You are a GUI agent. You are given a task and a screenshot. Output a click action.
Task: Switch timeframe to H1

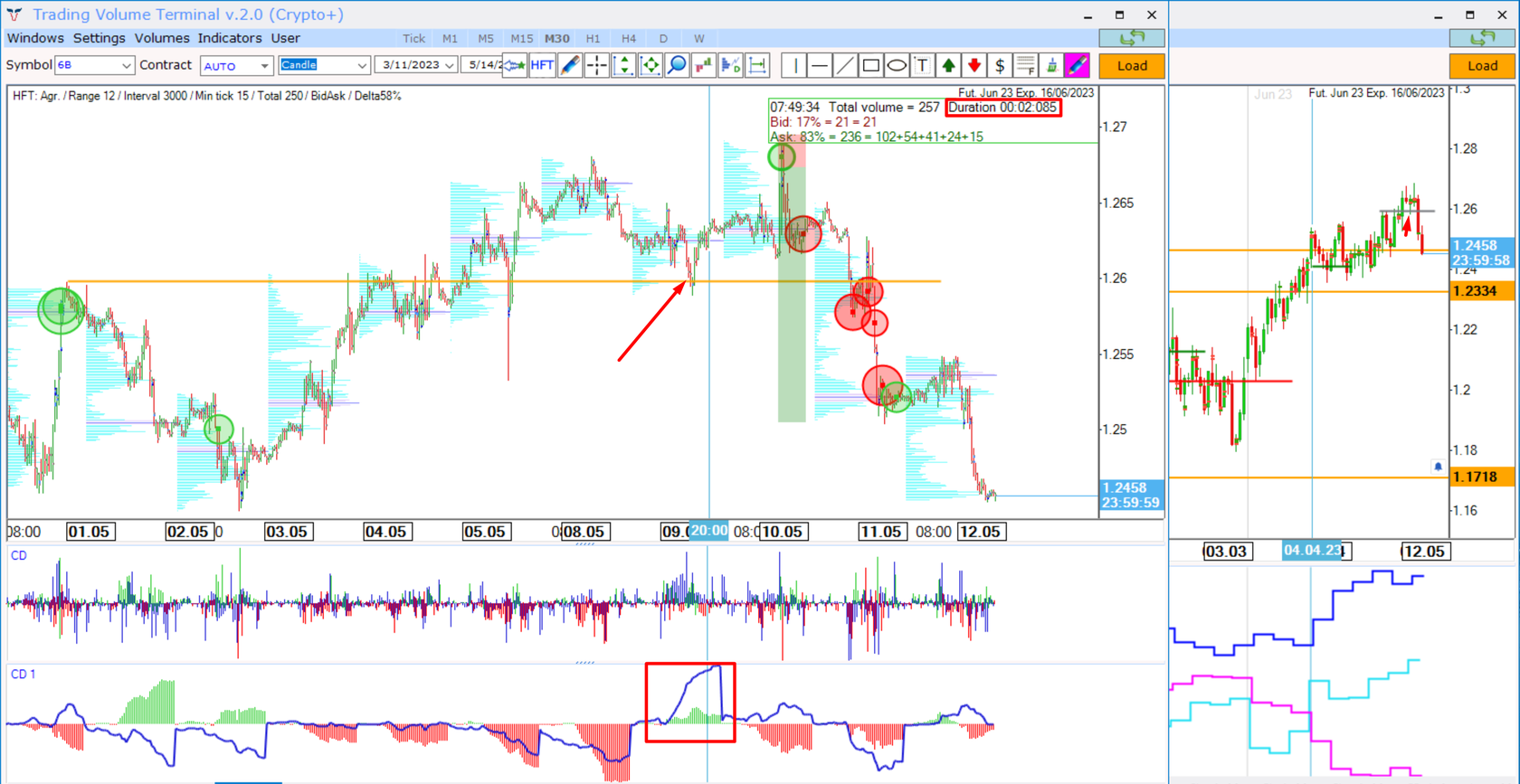[x=593, y=38]
